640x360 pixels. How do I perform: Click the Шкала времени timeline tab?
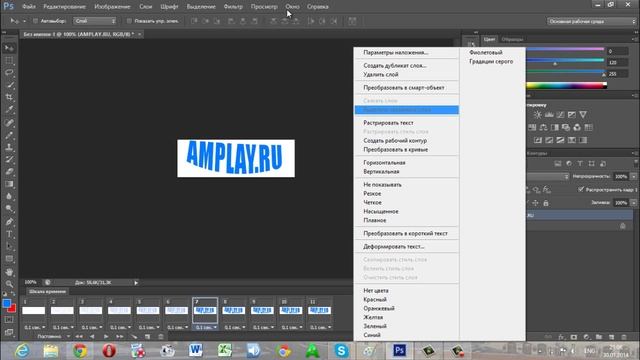[x=47, y=292]
